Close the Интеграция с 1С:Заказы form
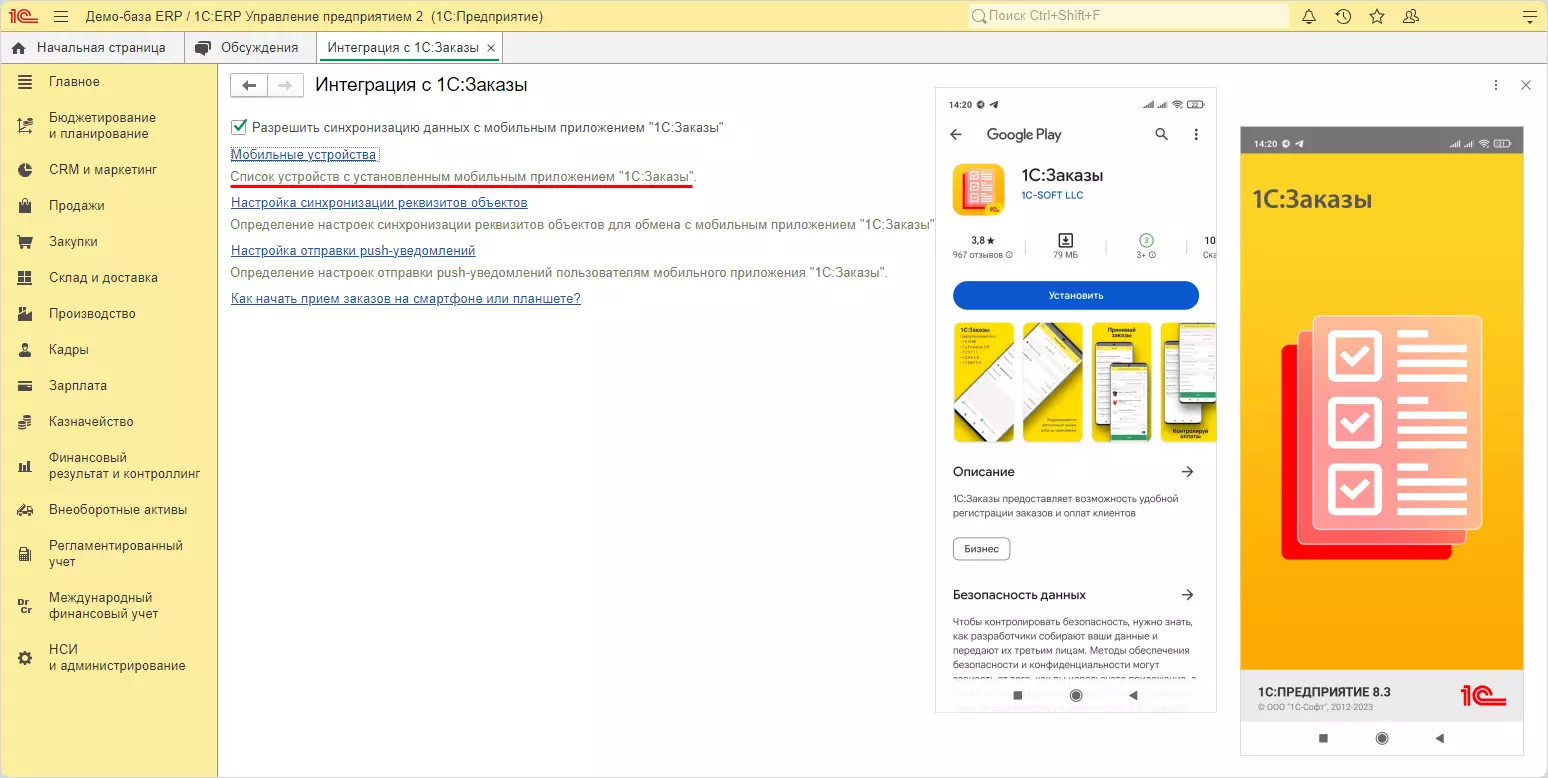This screenshot has height=778, width=1548. tap(1526, 86)
